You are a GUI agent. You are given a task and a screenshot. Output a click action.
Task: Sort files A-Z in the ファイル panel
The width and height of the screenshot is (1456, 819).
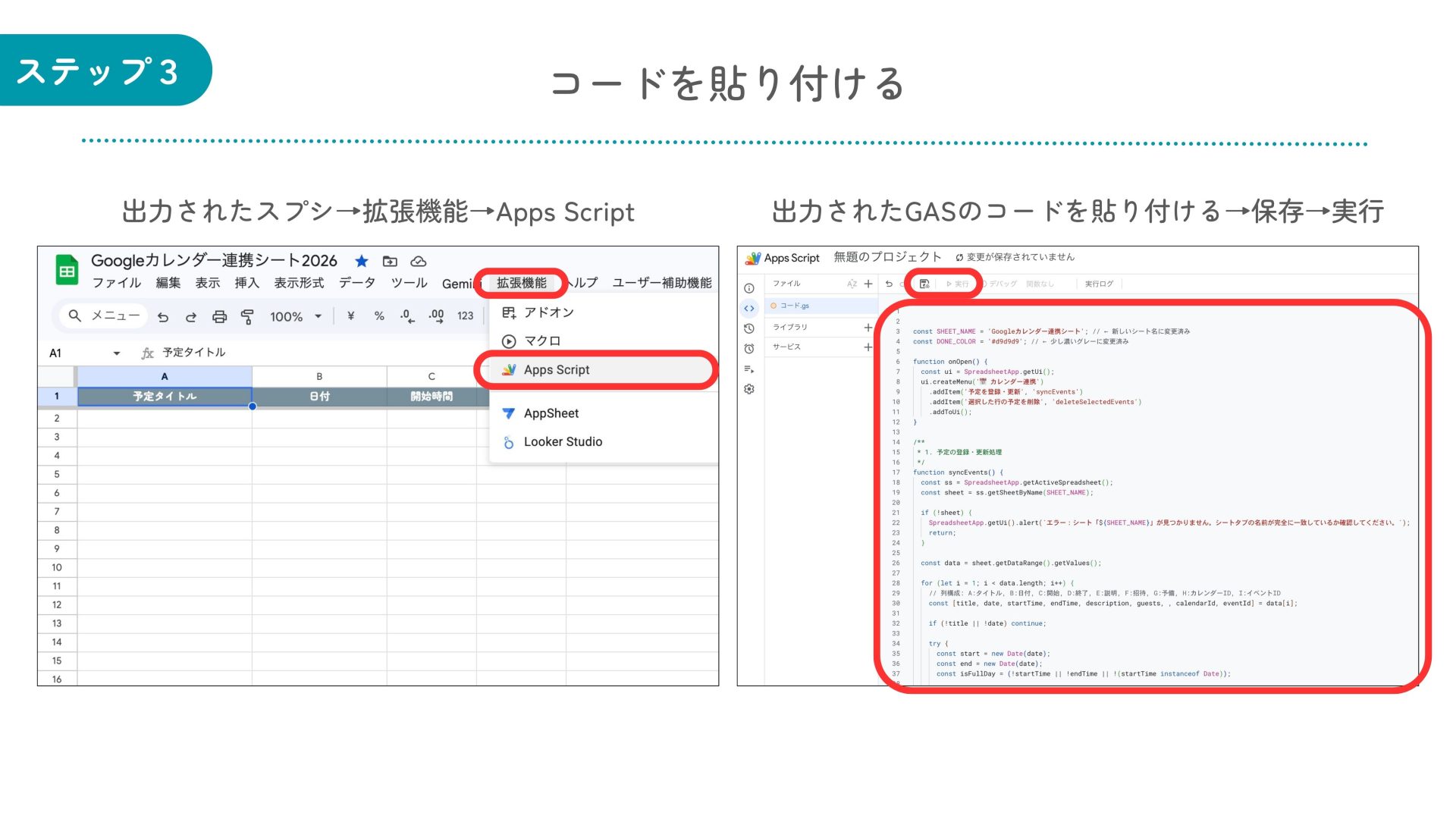(x=852, y=284)
